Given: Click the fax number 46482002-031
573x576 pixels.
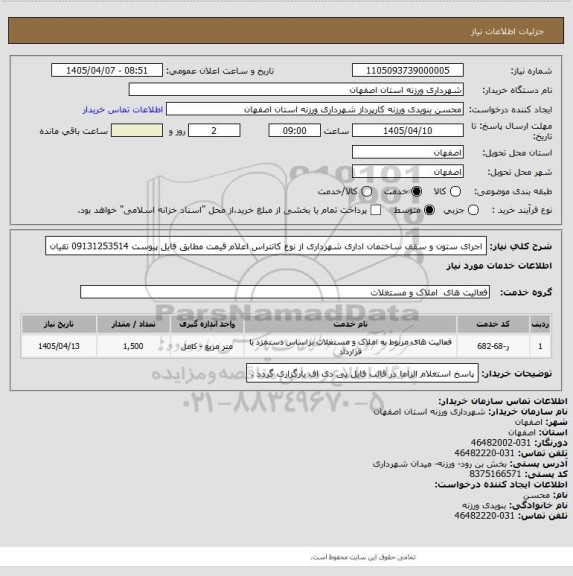Looking at the screenshot, I should point(501,443).
